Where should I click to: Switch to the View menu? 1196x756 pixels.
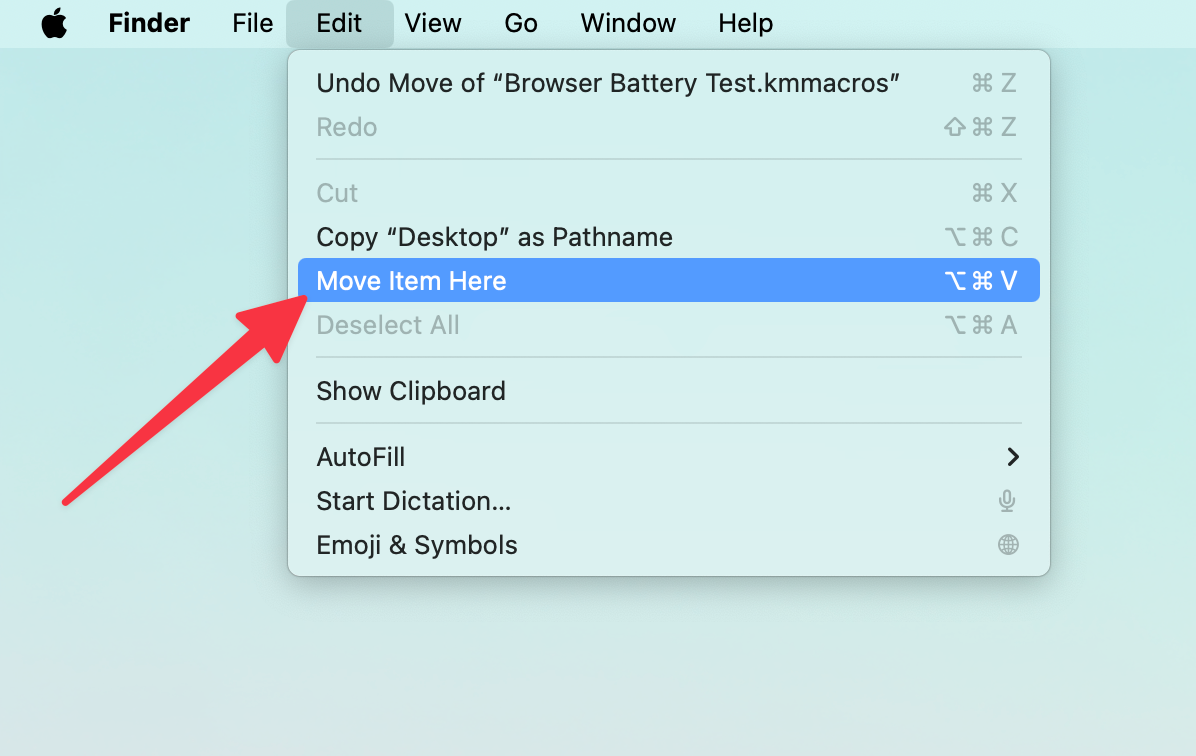[433, 23]
